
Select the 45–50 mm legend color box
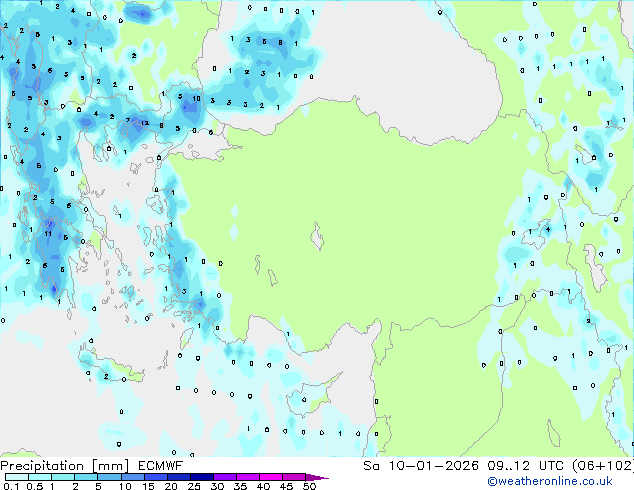pyautogui.click(x=294, y=477)
